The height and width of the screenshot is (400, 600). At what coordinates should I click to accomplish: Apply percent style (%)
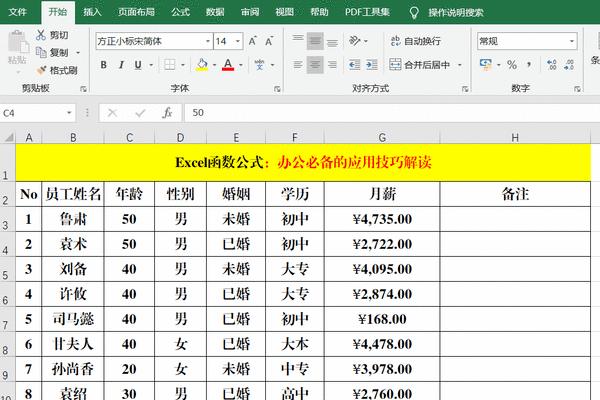click(x=512, y=65)
